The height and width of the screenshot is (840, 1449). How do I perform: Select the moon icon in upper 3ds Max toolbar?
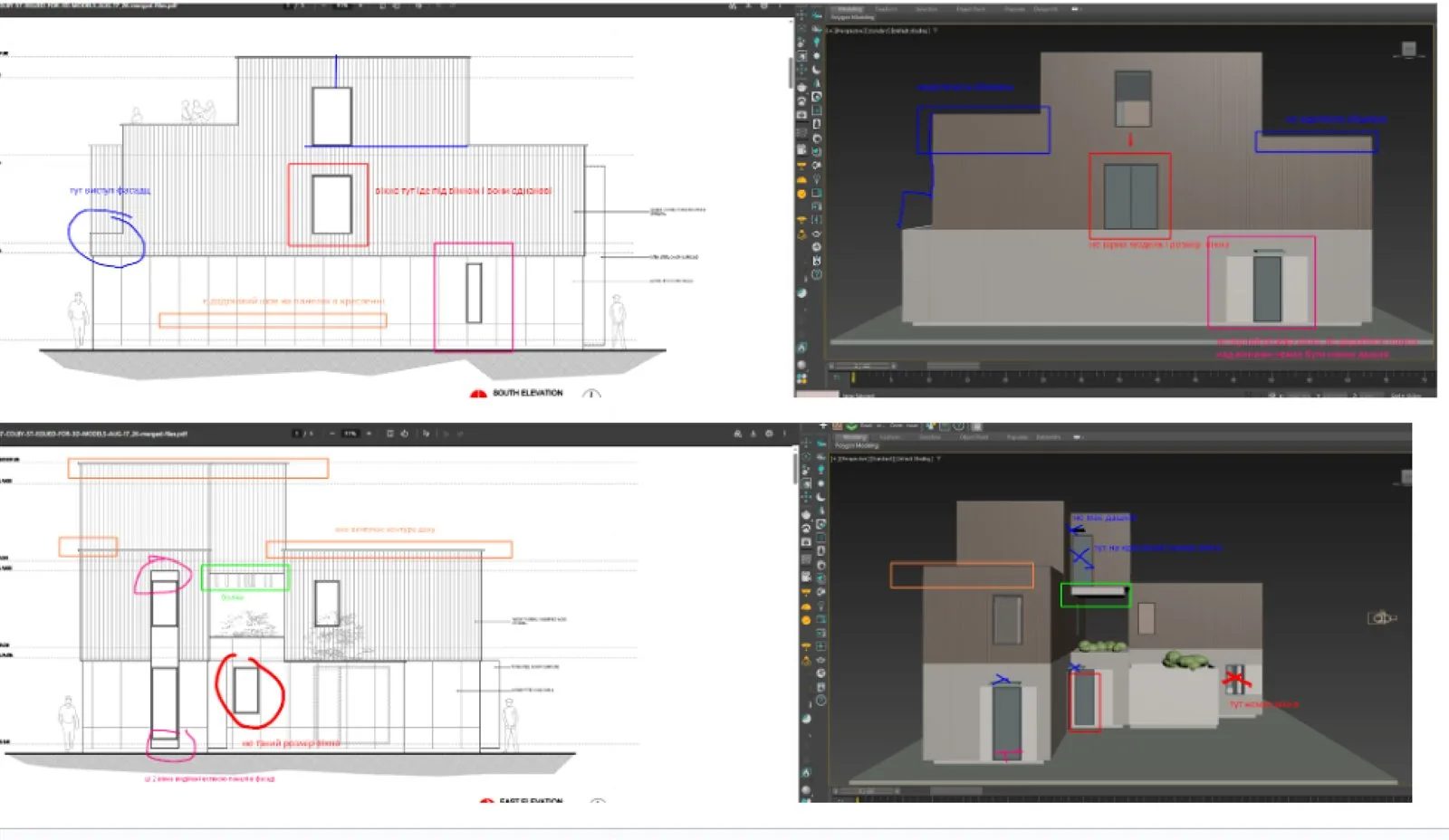(817, 70)
